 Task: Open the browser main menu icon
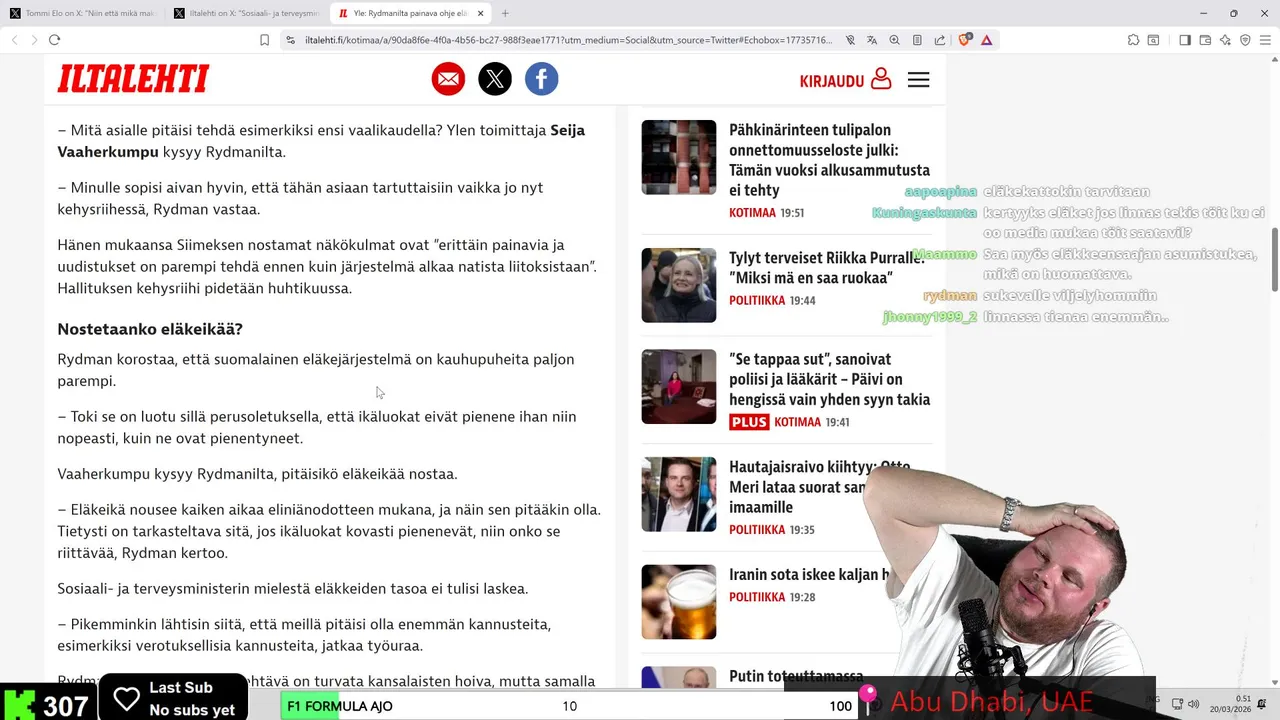pyautogui.click(x=1265, y=40)
